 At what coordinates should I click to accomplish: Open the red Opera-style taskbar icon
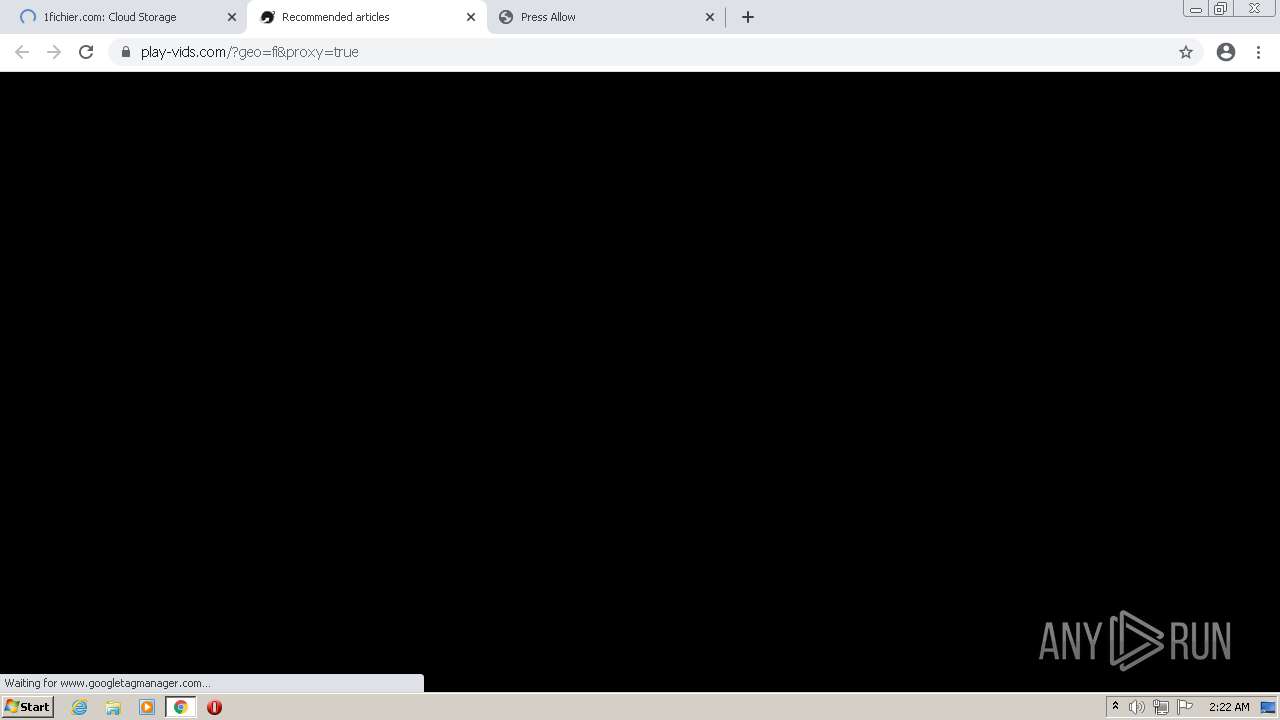[214, 707]
